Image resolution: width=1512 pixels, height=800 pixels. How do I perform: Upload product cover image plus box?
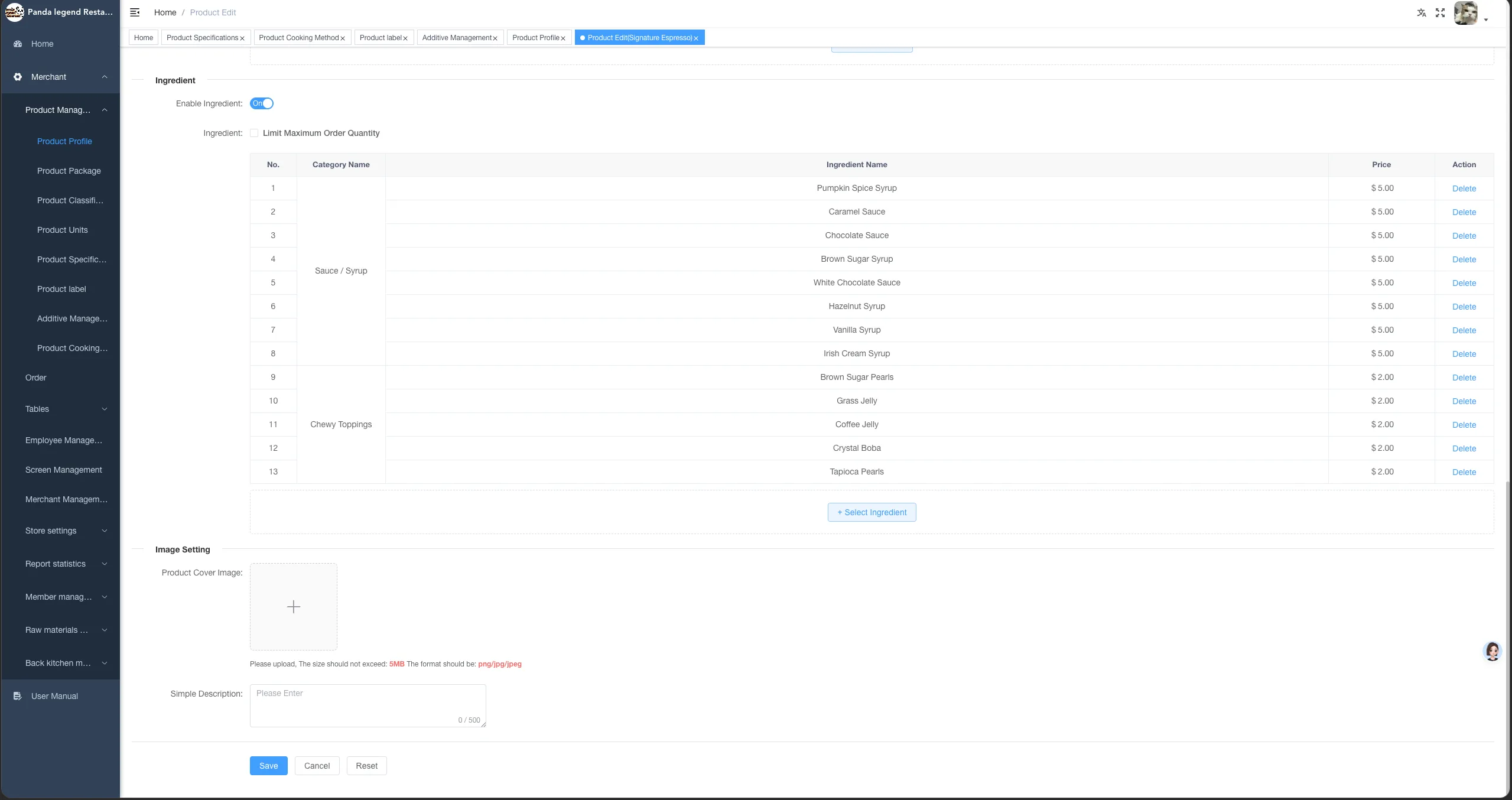[294, 607]
